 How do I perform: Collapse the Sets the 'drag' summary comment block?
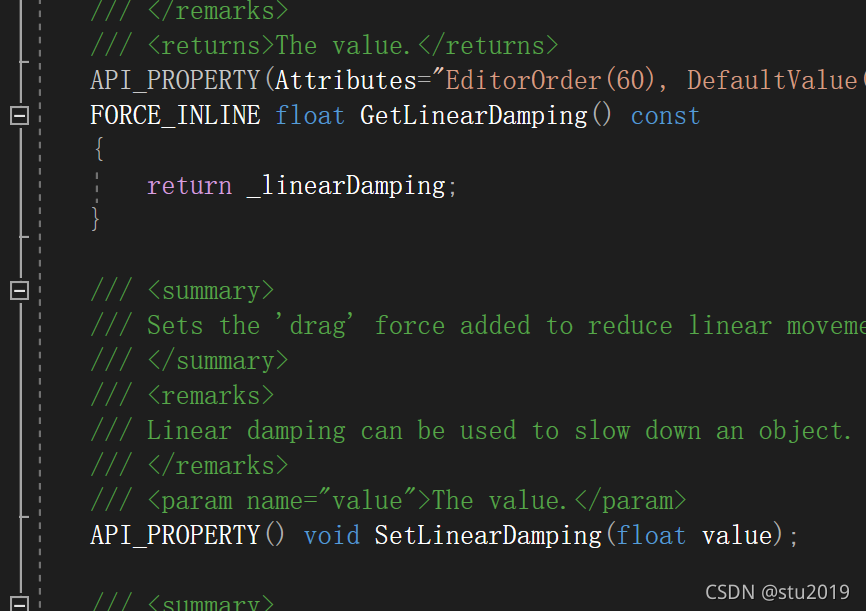20,290
